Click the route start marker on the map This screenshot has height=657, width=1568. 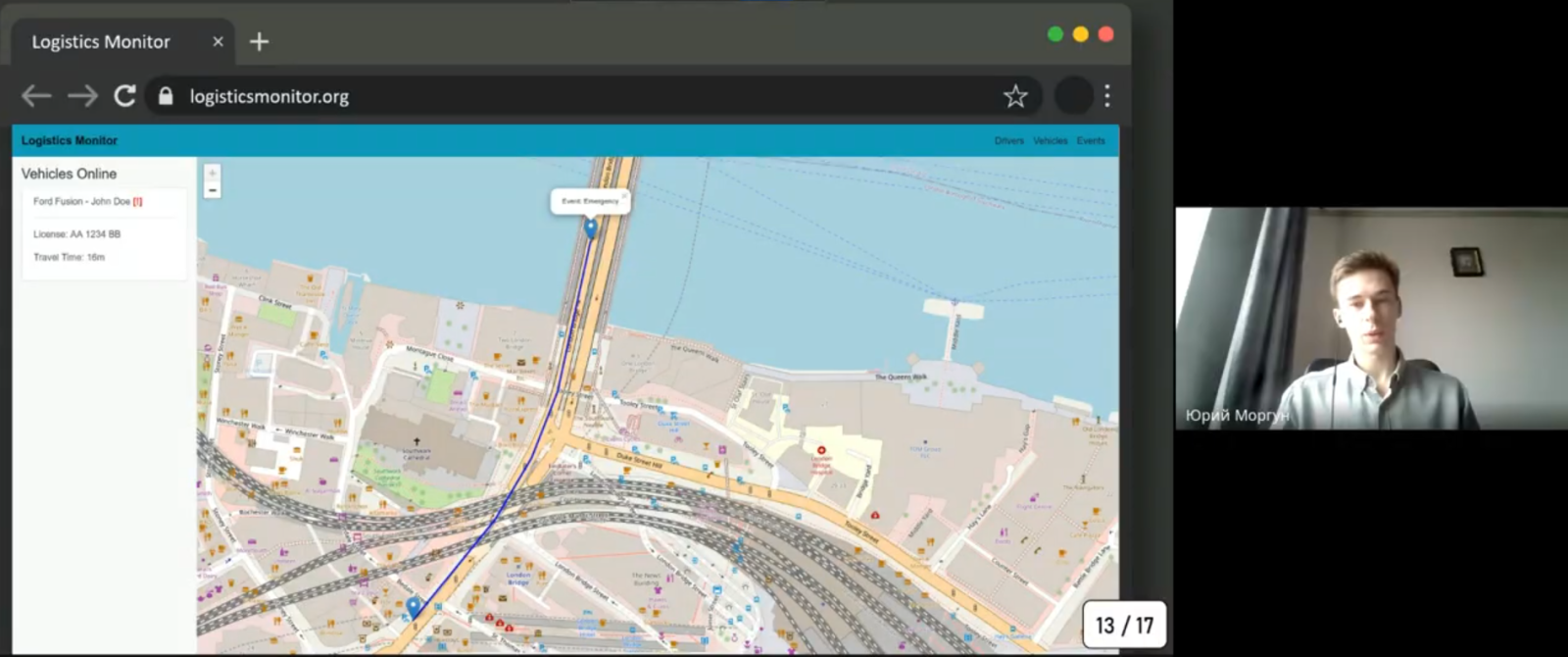[414, 607]
